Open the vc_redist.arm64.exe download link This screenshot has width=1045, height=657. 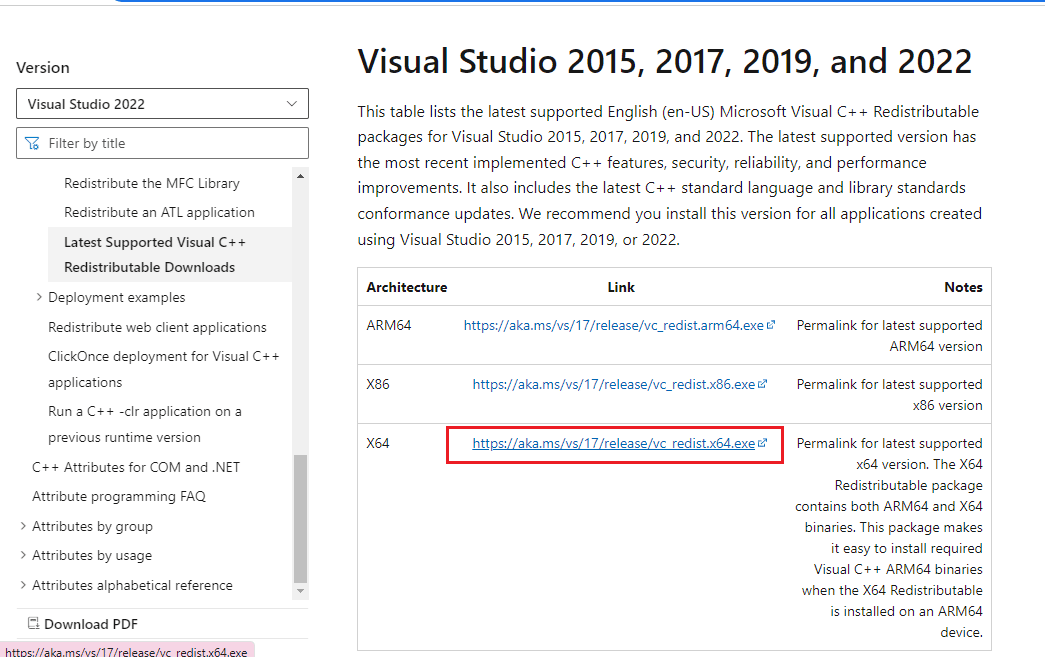[613, 325]
